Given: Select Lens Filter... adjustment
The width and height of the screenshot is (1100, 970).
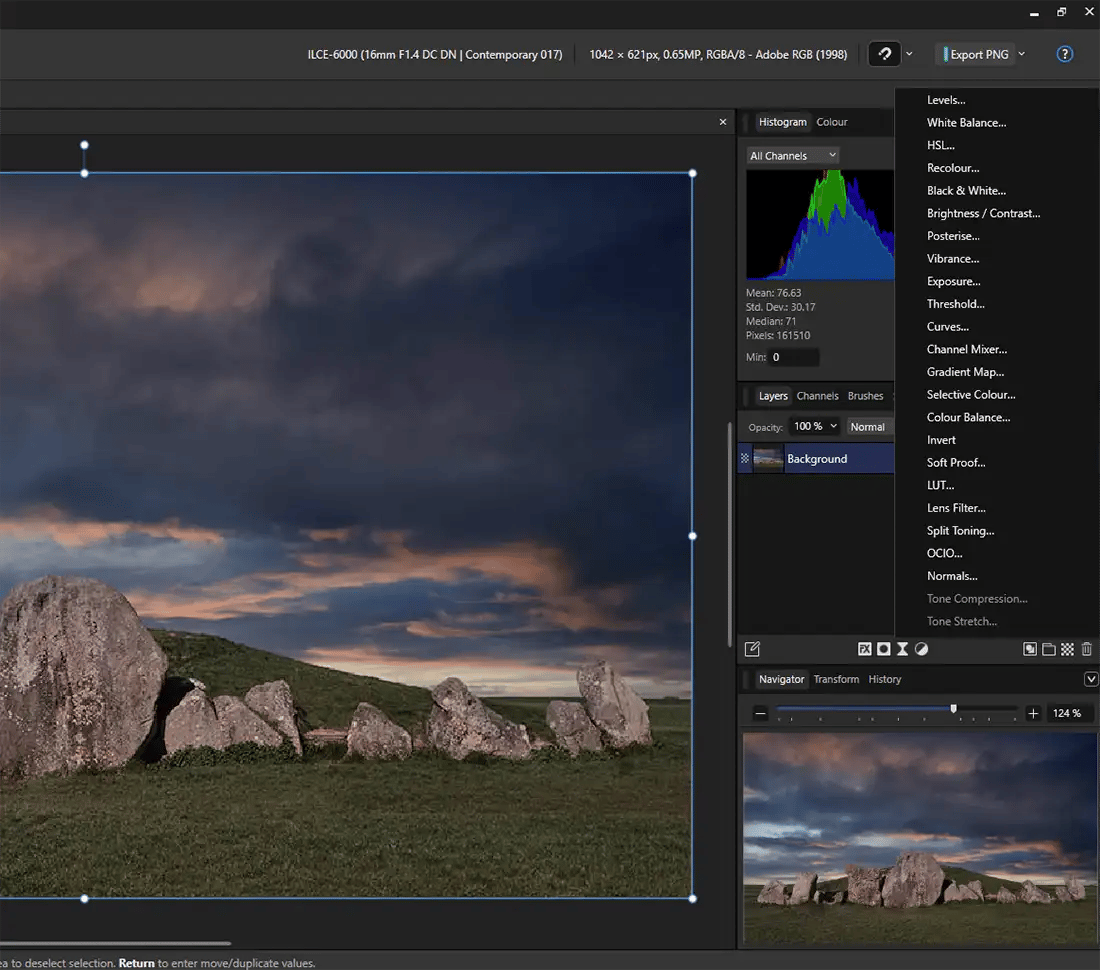Looking at the screenshot, I should point(955,508).
